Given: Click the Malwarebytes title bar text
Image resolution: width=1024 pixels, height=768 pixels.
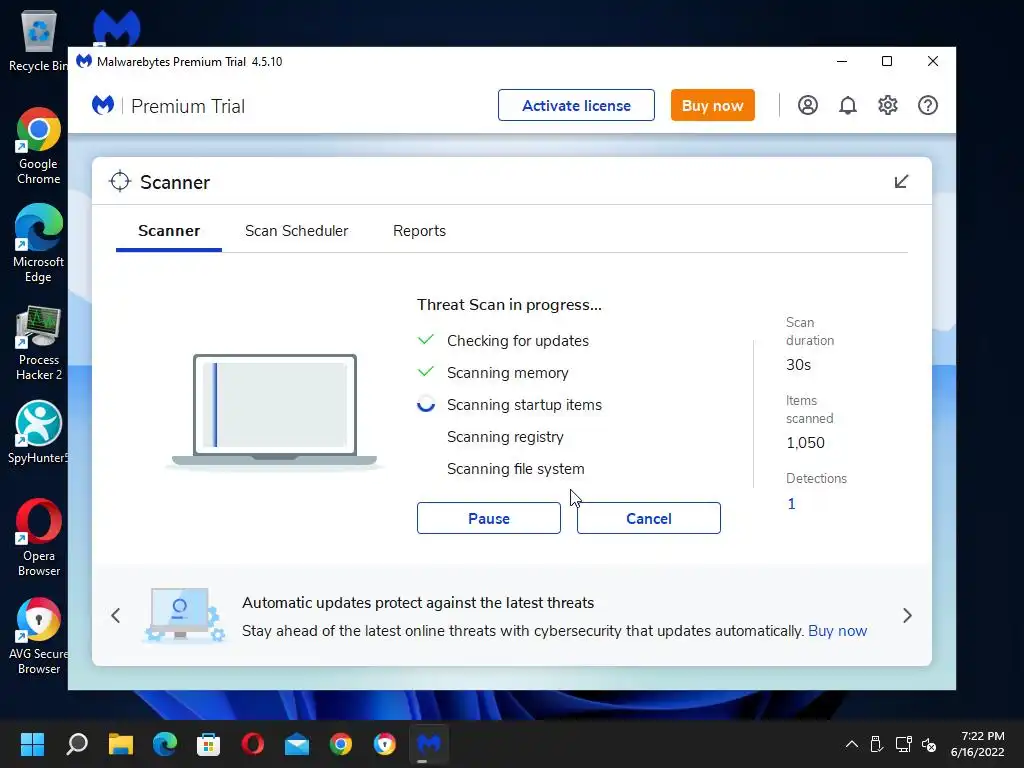Looking at the screenshot, I should [x=189, y=61].
